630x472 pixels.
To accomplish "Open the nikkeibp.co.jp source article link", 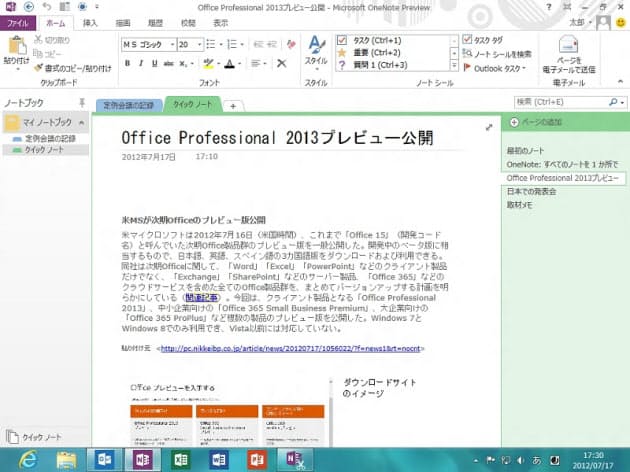I will (276, 349).
